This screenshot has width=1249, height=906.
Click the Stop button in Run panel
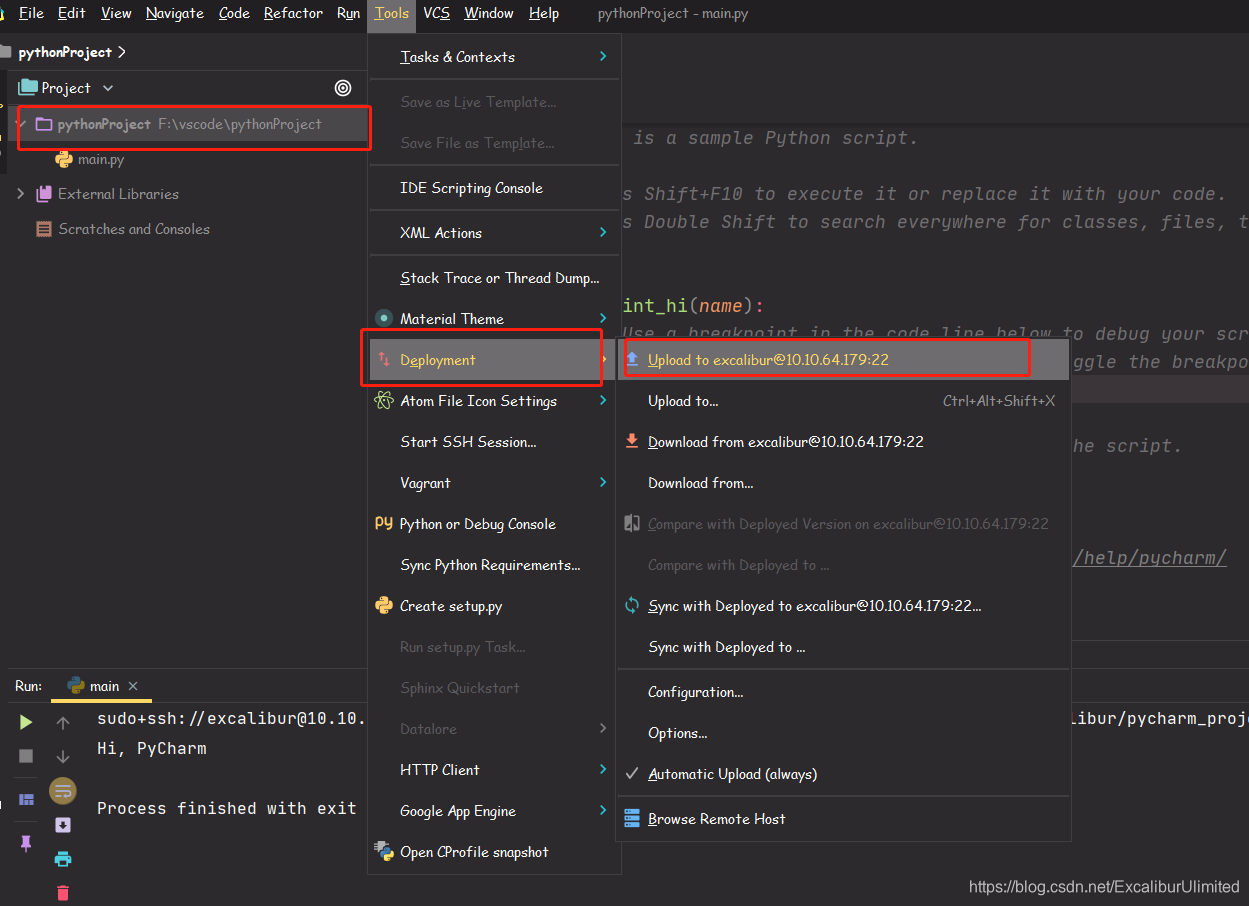26,756
